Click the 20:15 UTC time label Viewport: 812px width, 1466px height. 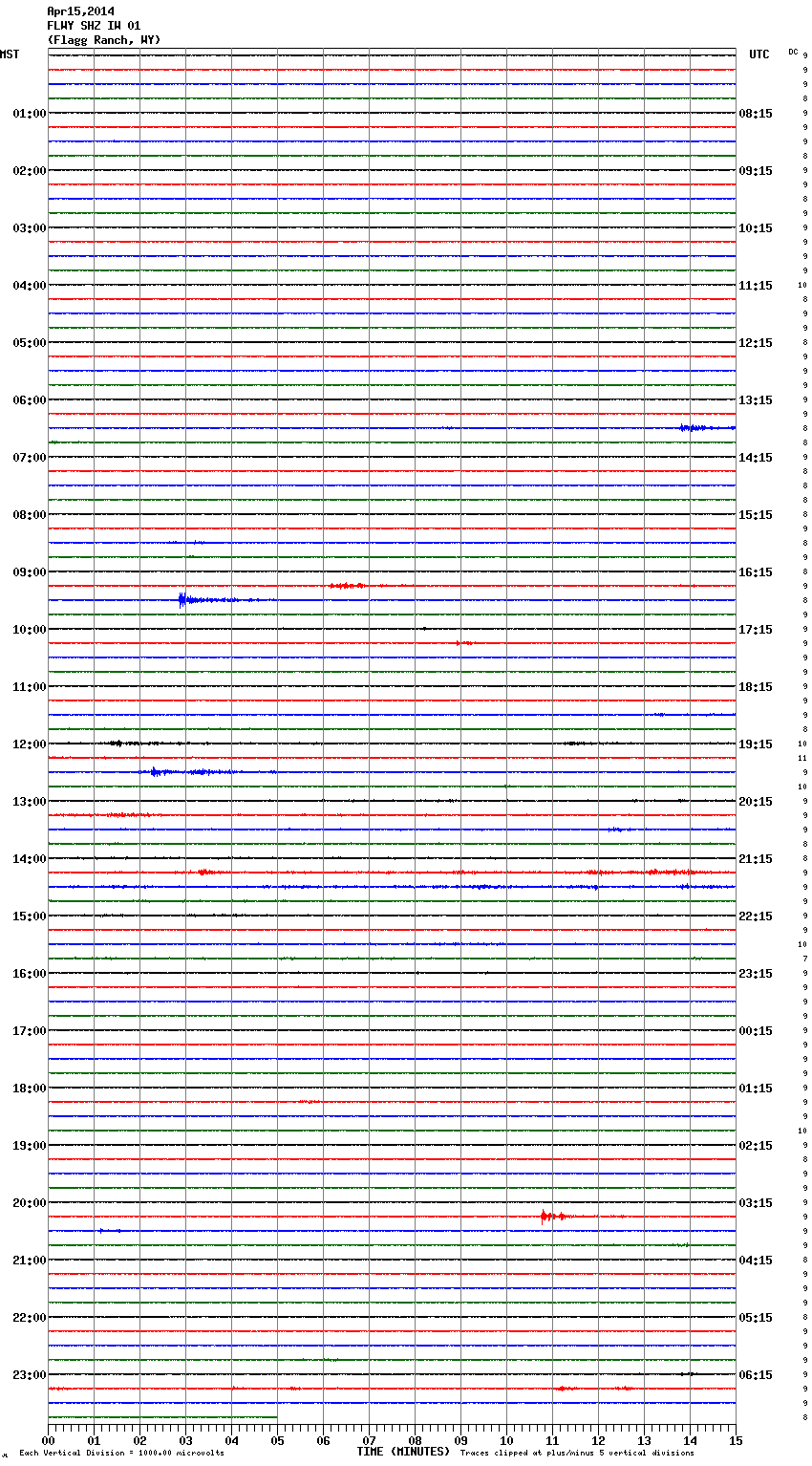click(x=756, y=802)
